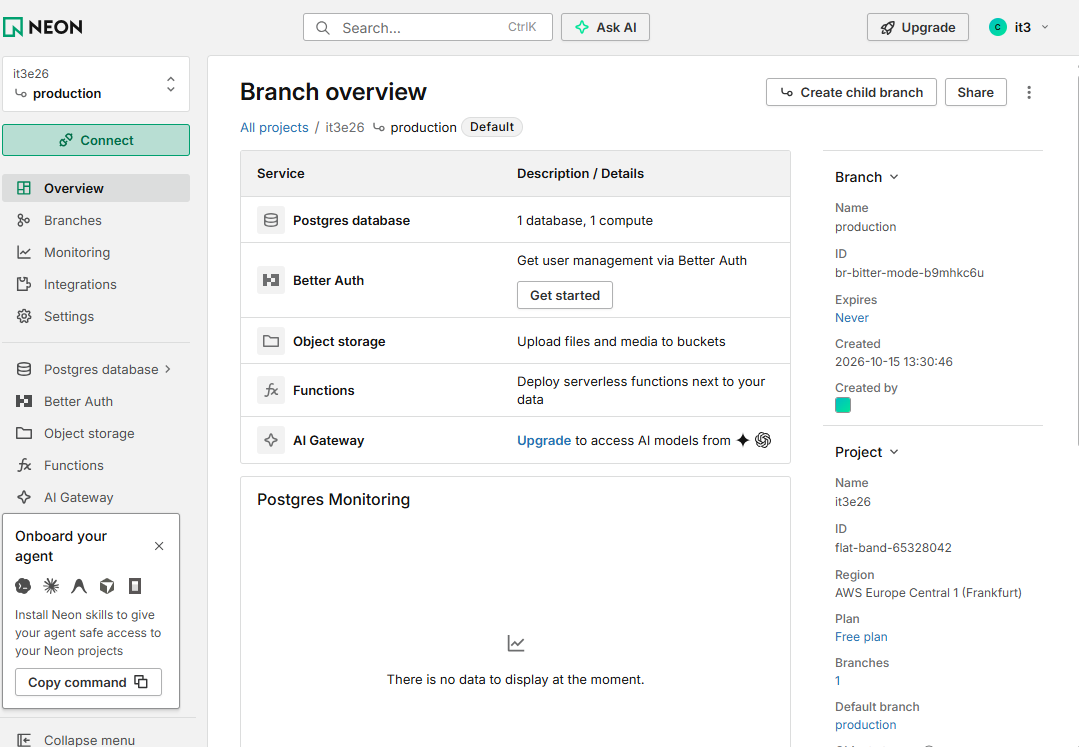The image size is (1079, 747).
Task: Click the Share button
Action: click(975, 92)
